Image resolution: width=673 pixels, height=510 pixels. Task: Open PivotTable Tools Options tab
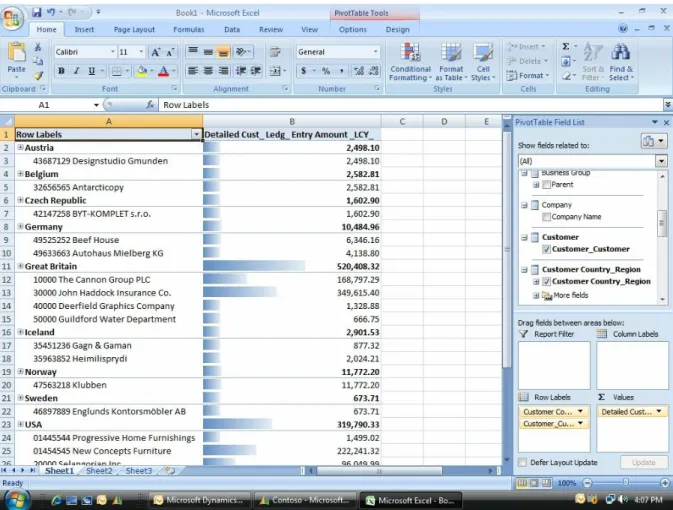point(353,30)
